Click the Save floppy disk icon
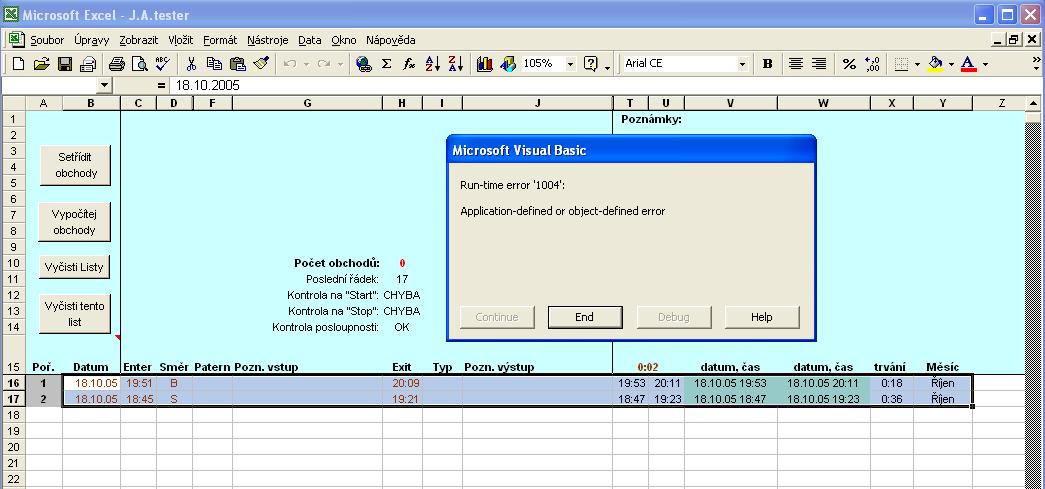The image size is (1045, 489). coord(64,64)
